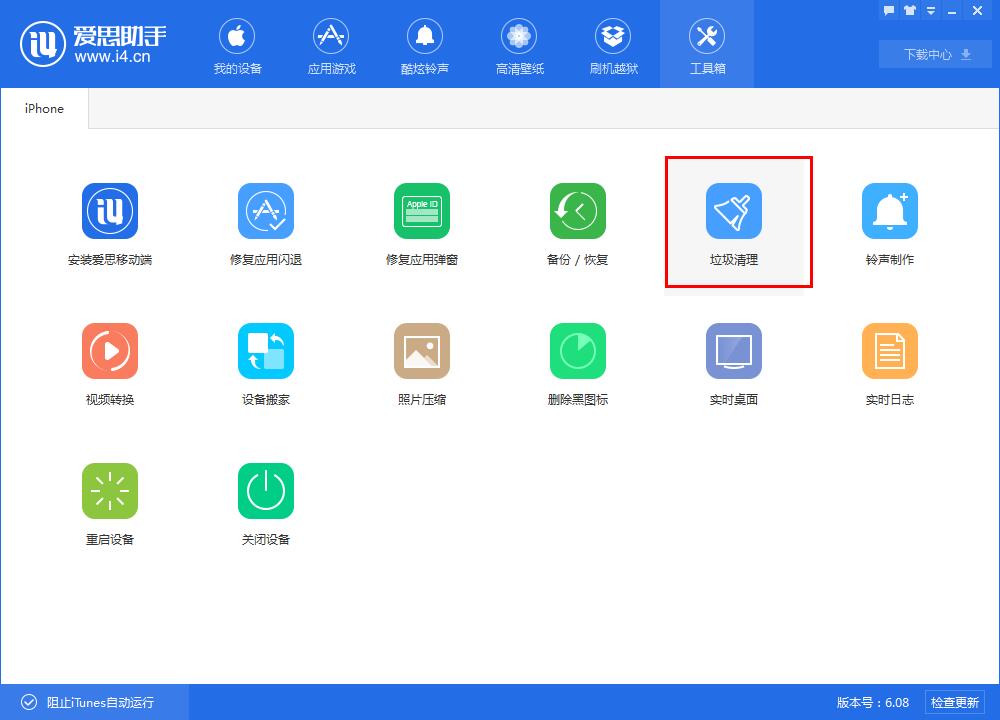Open the 下载中心 download center
This screenshot has width=1000, height=720.
(934, 54)
